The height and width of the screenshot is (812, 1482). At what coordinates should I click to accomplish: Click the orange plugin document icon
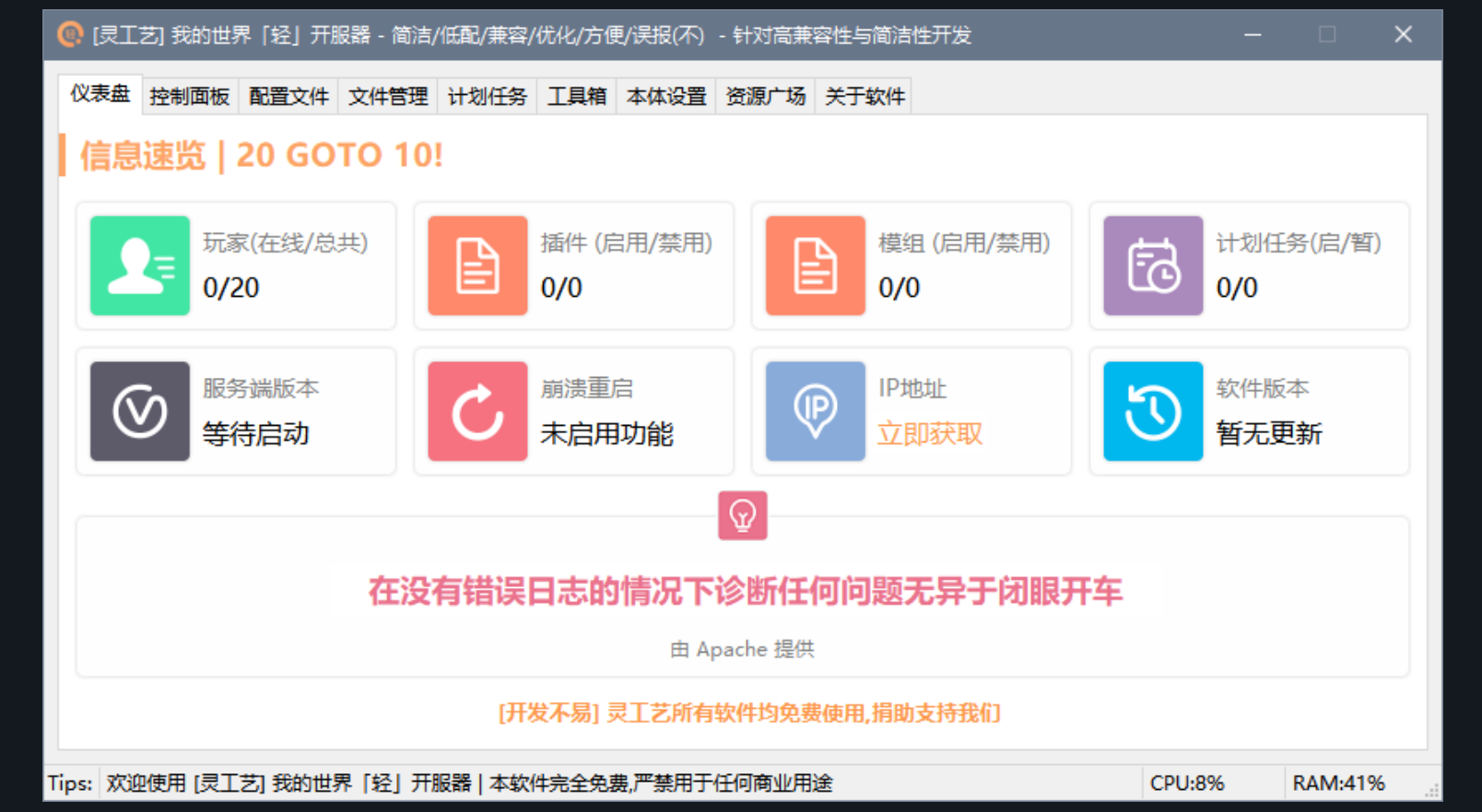pos(477,265)
